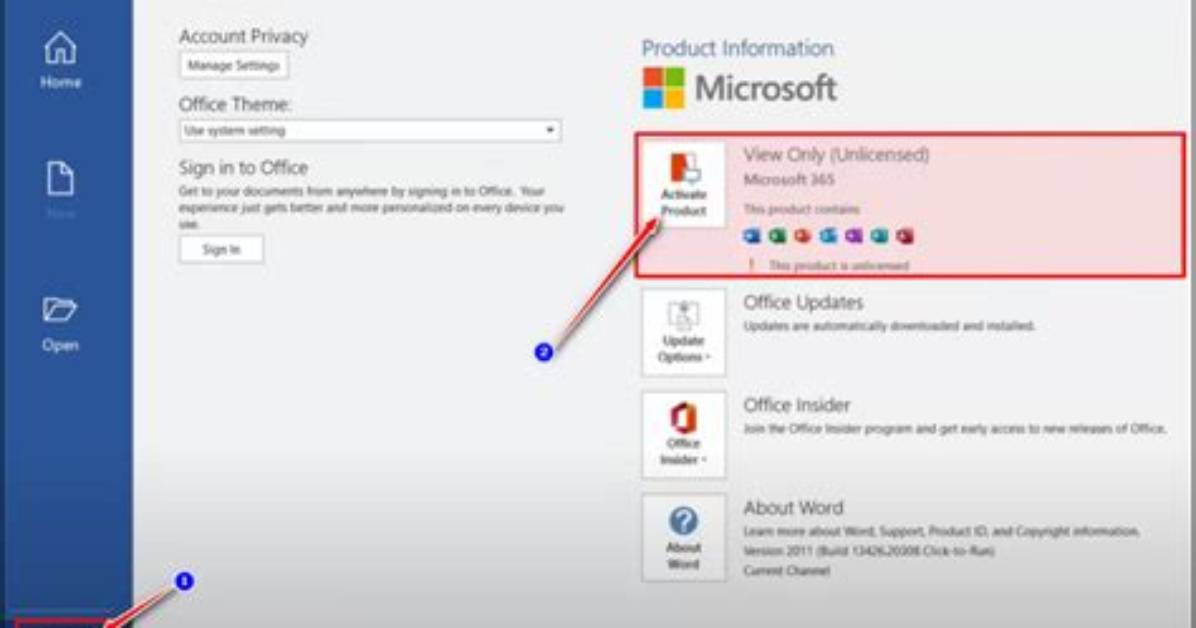Click the About Word button
This screenshot has height=628, width=1196.
point(683,538)
